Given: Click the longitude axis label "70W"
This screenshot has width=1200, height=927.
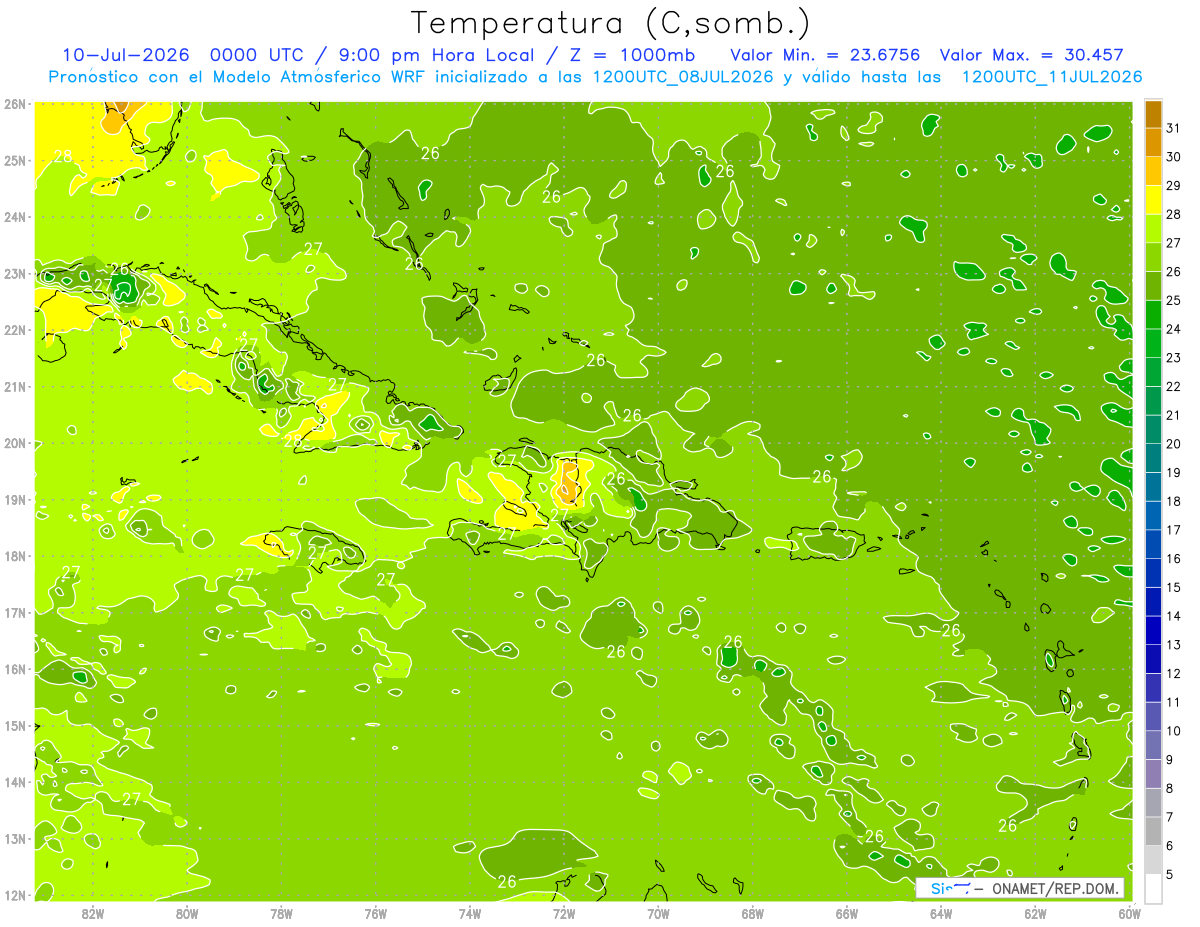Looking at the screenshot, I should coord(658,913).
